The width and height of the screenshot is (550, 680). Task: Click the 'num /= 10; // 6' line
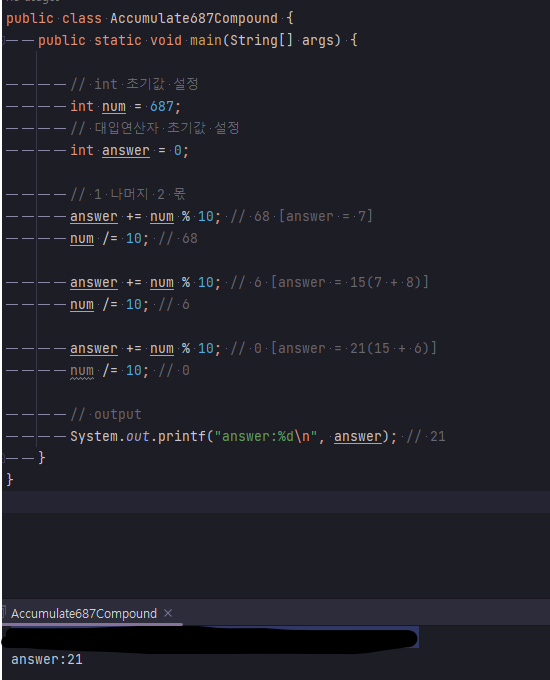point(130,304)
